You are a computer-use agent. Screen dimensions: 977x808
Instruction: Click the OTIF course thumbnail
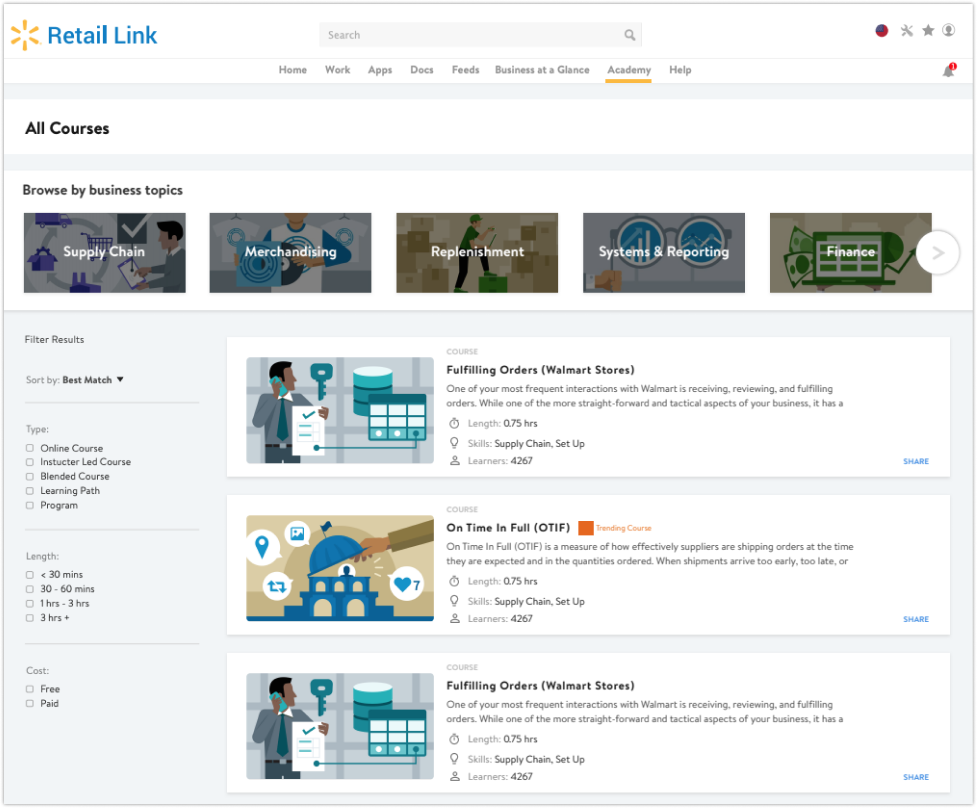(x=340, y=568)
